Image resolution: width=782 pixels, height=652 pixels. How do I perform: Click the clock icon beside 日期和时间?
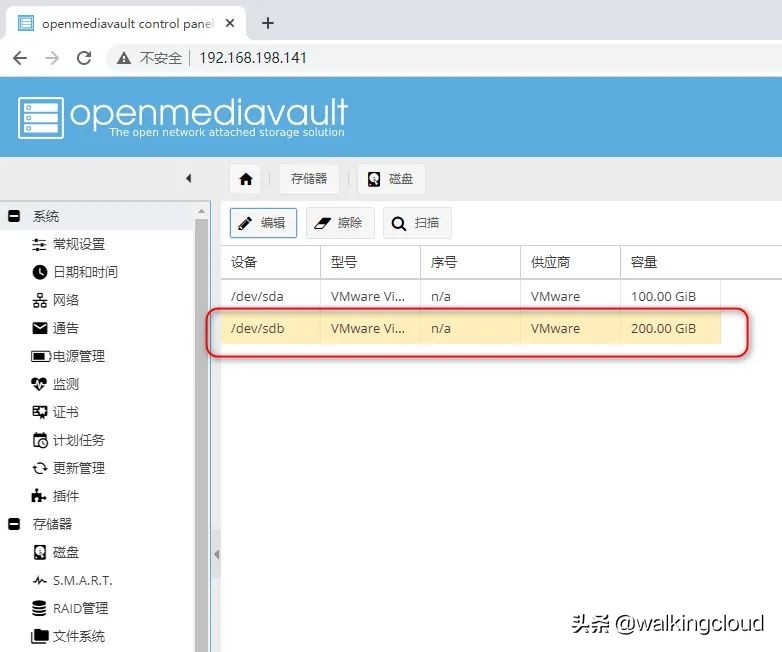pos(39,272)
